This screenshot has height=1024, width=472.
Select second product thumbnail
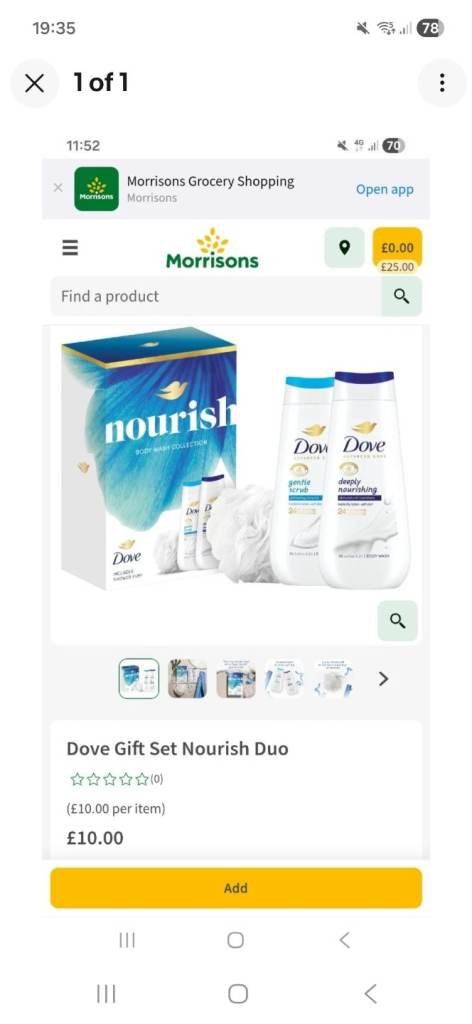coord(187,679)
